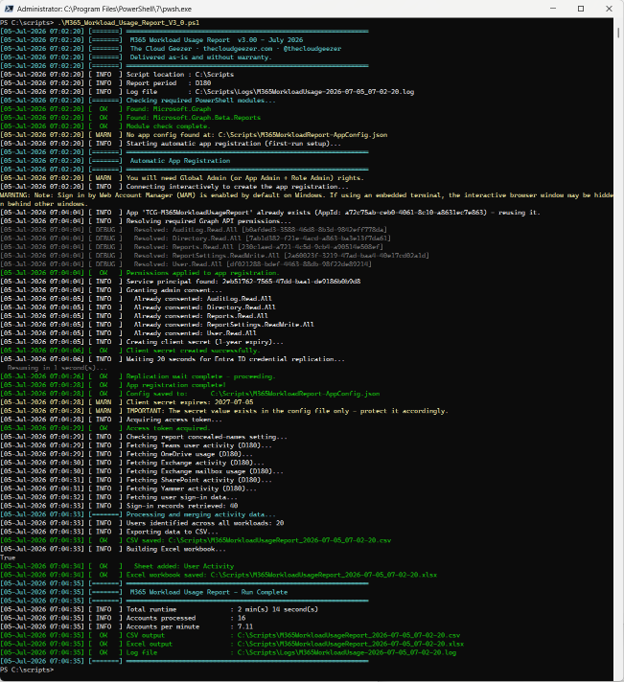This screenshot has height=682, width=624.
Task: Click 'Already consented: Reports.Read.All'
Action: point(201,316)
